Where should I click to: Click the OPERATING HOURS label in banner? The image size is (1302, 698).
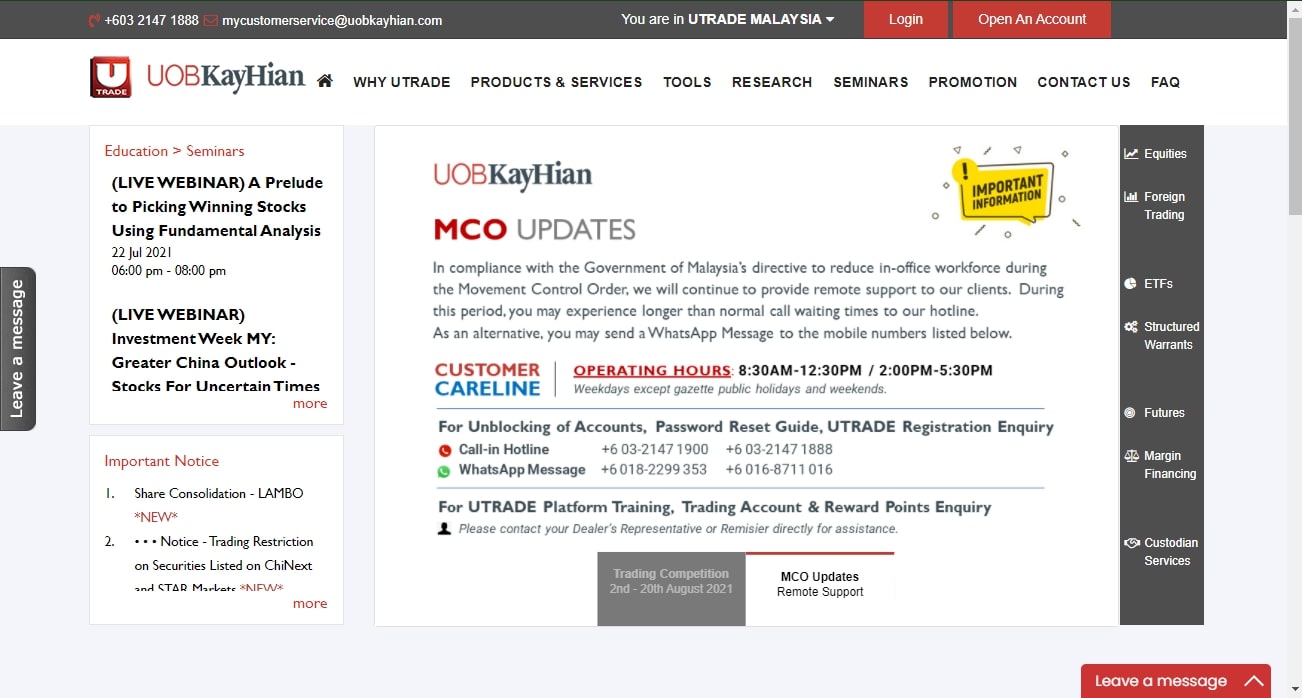(x=652, y=371)
